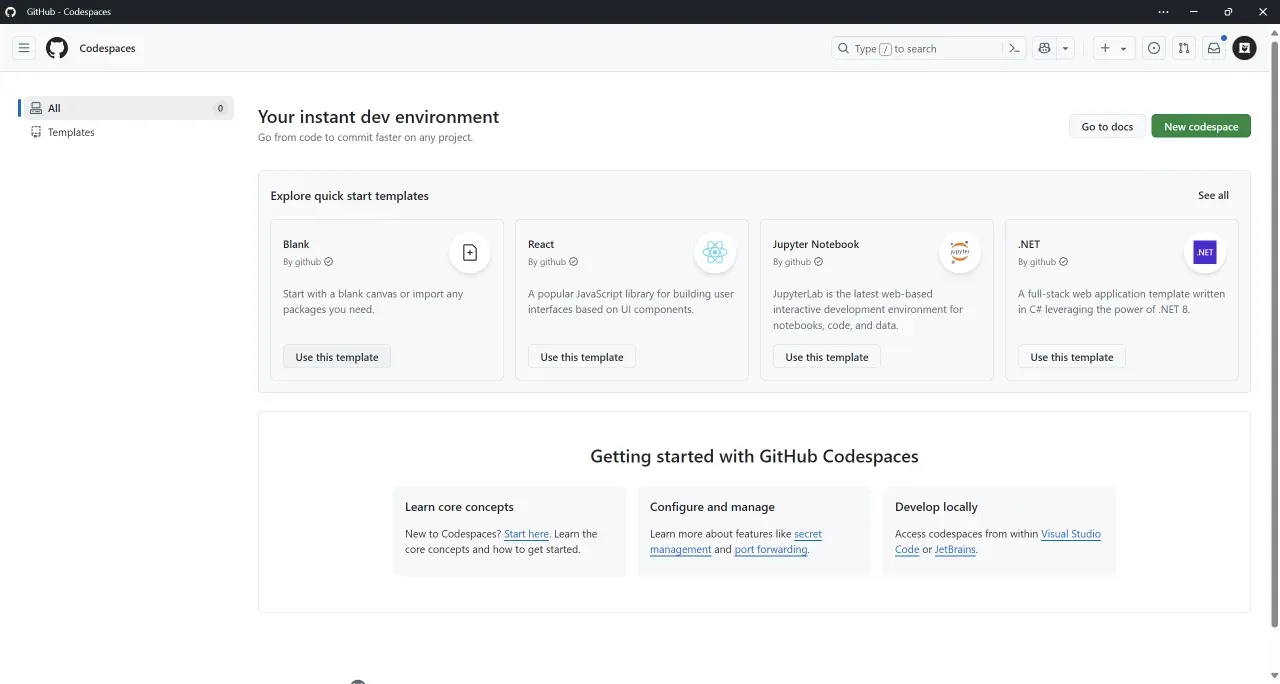Use the Jupyter Notebook template

pos(827,357)
